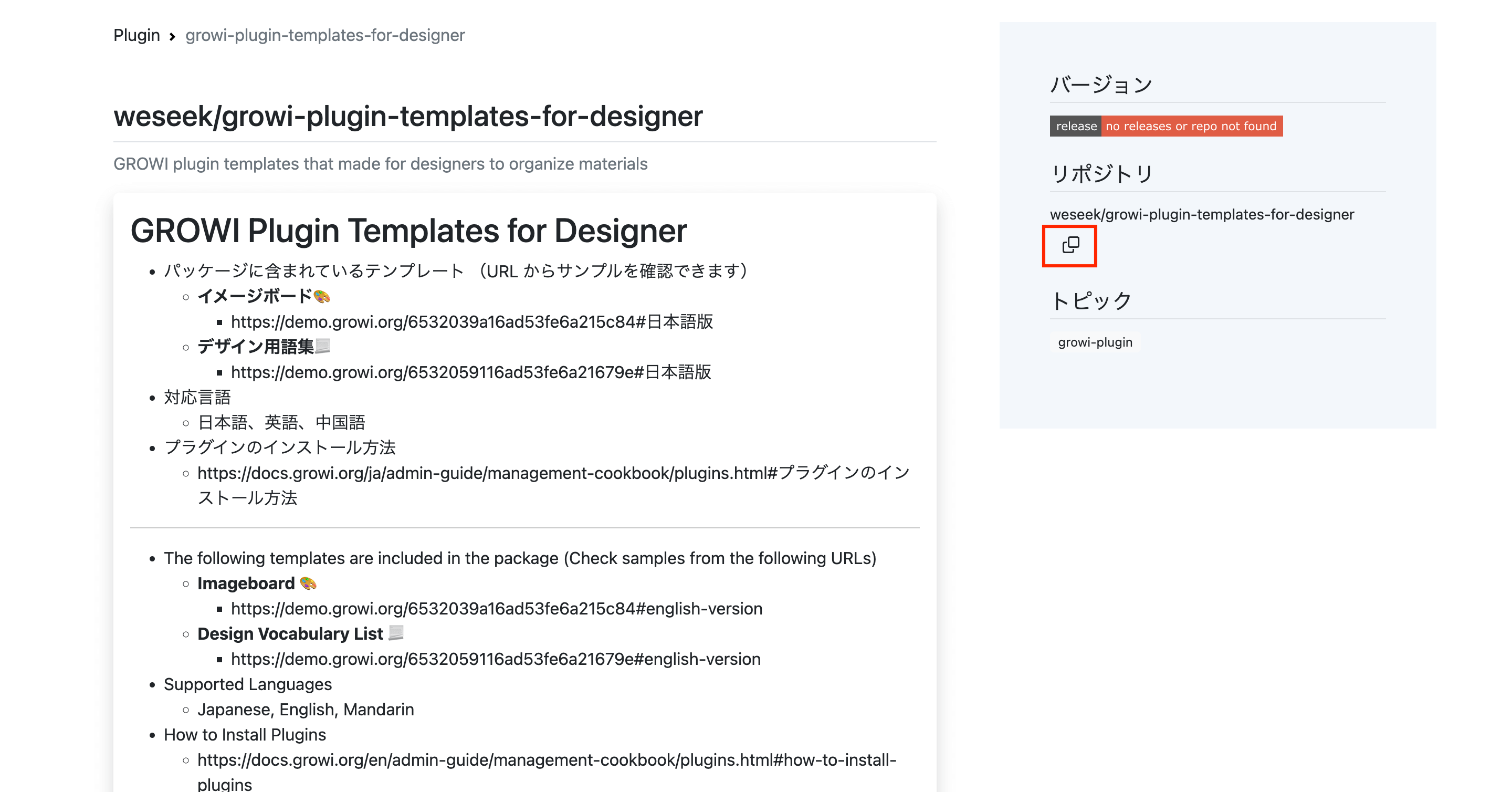
Task: Open the Japanese Imageboard demo URL ending 日本語版
Action: (472, 322)
